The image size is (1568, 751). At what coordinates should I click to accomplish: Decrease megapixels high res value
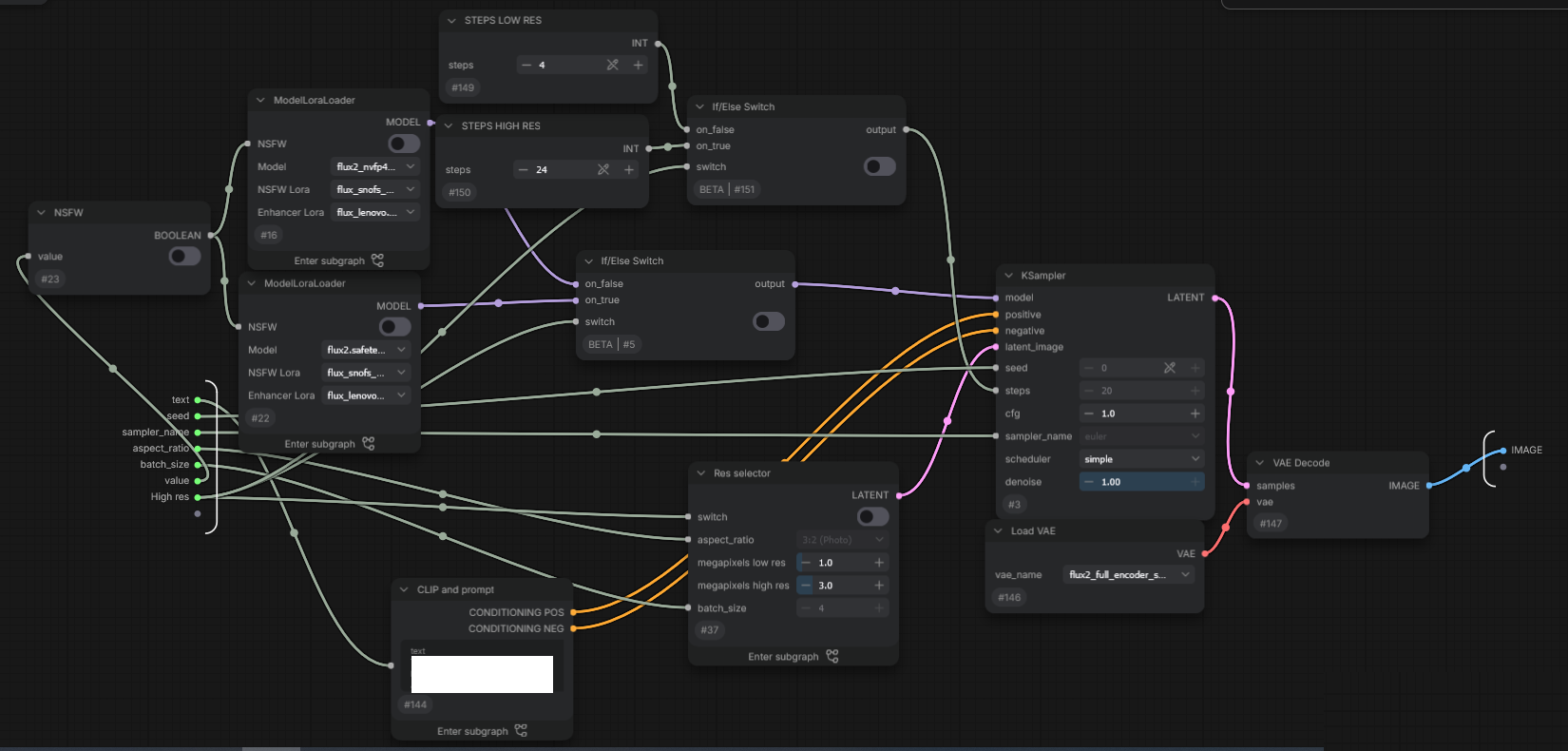point(806,586)
